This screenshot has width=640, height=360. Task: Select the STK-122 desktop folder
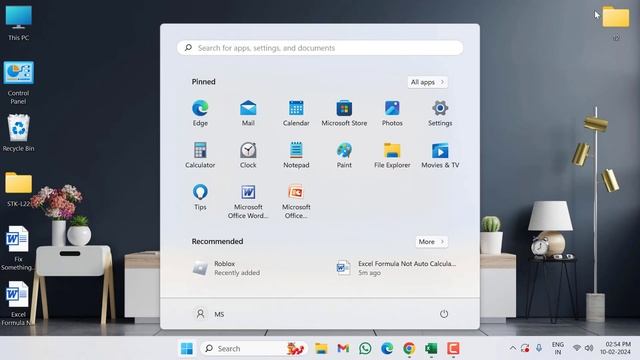pyautogui.click(x=18, y=189)
